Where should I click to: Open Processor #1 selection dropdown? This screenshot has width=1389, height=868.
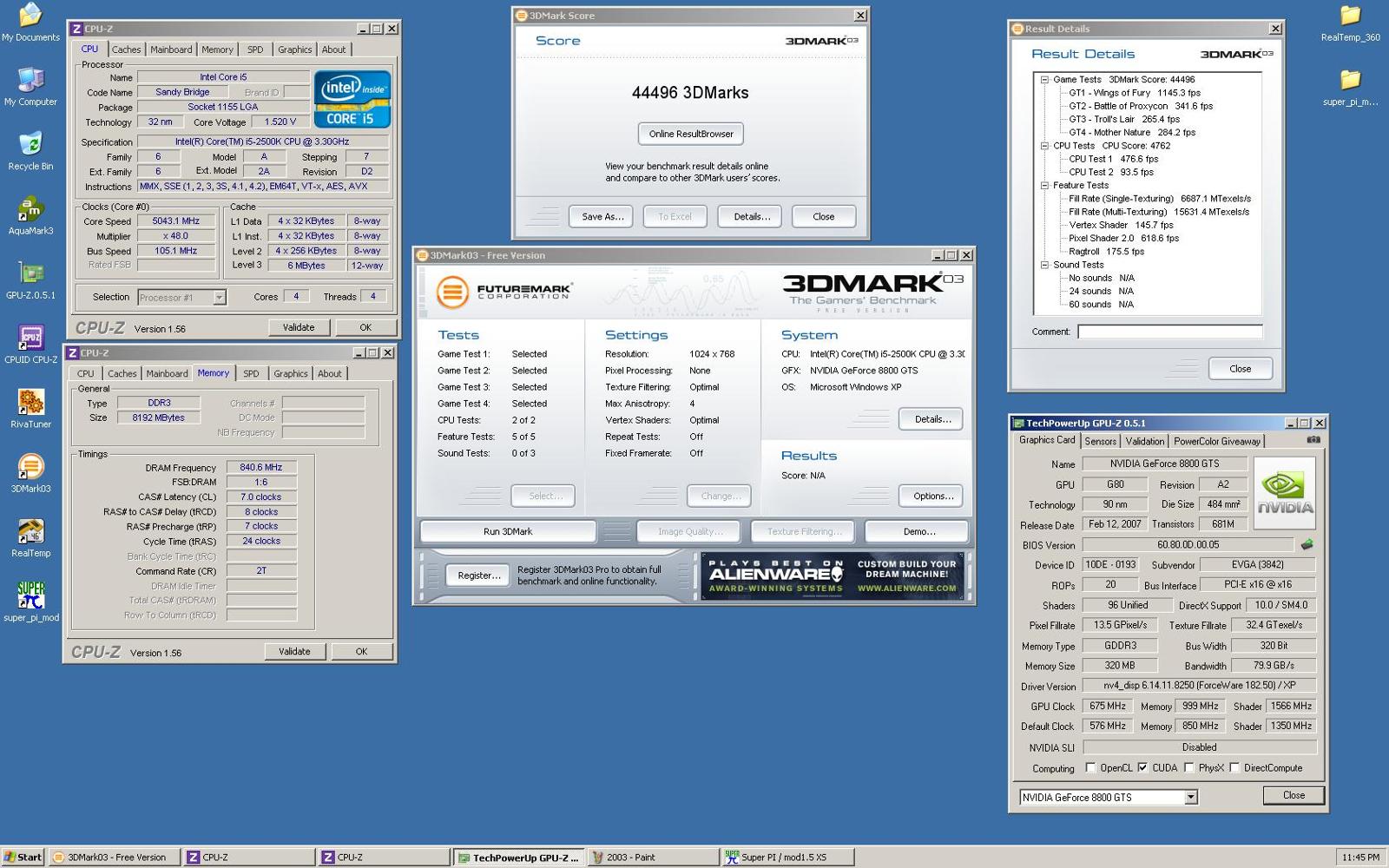219,298
